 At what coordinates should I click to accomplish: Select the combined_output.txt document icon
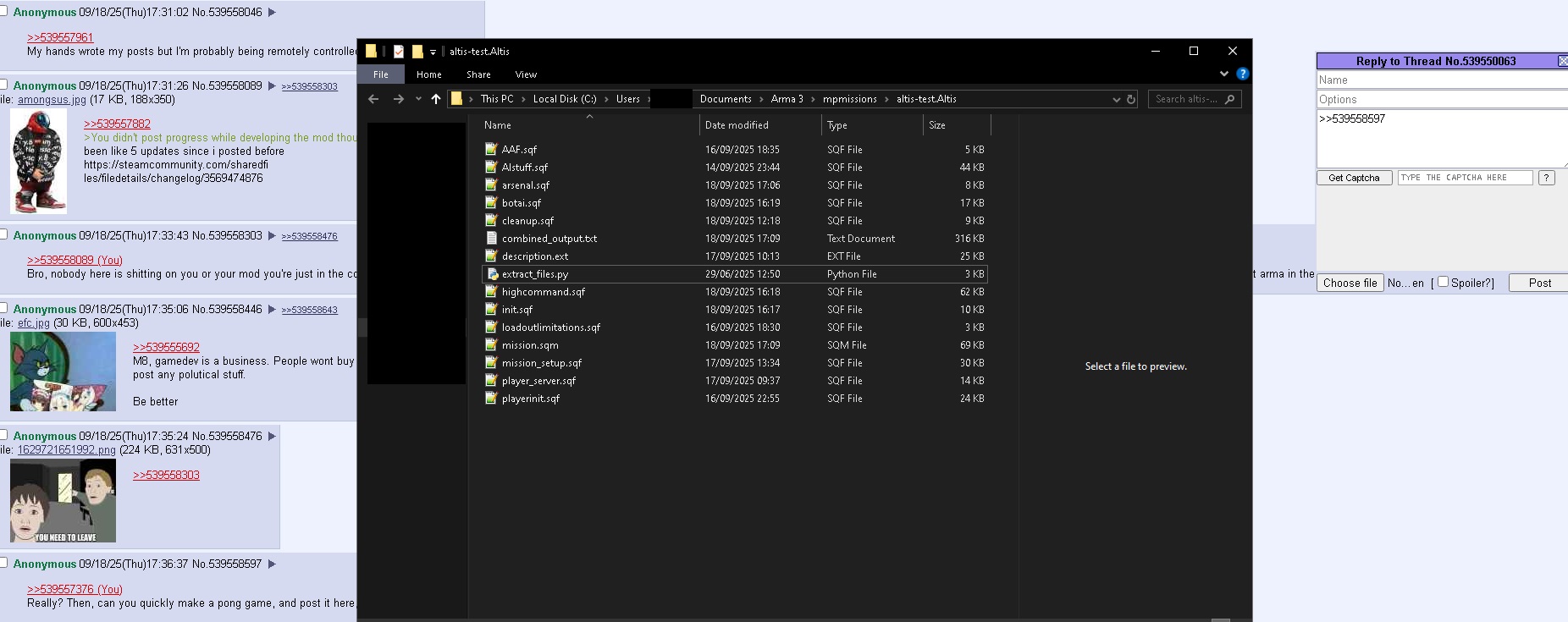pos(491,238)
